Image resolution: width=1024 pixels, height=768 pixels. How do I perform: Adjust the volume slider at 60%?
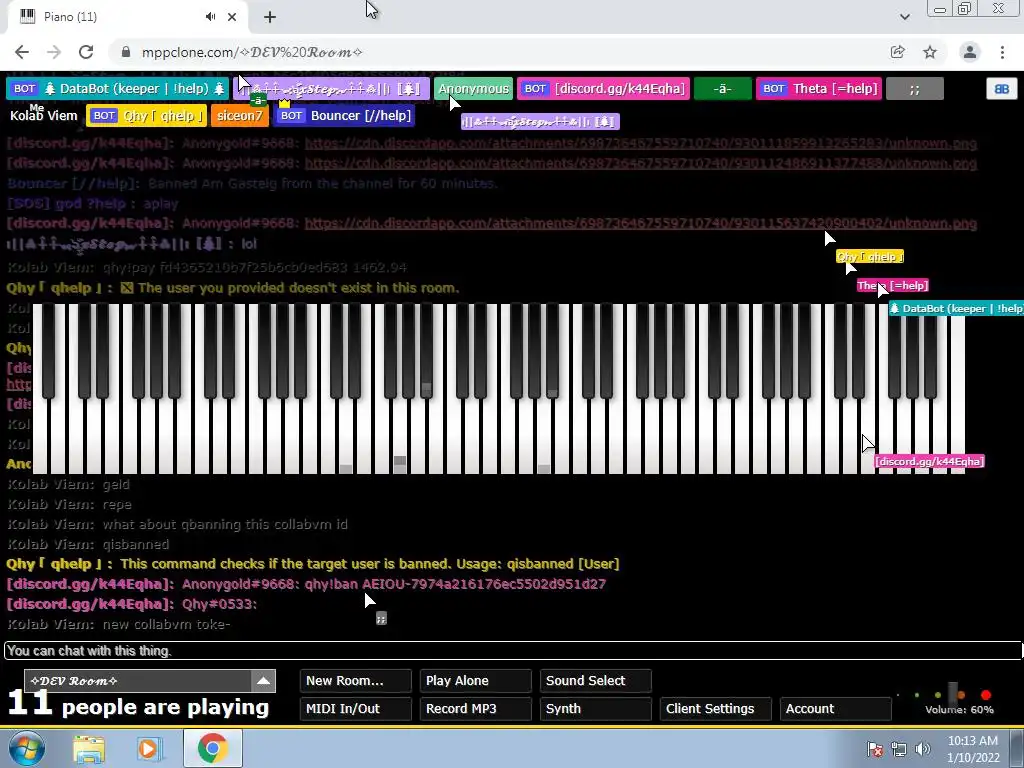953,694
